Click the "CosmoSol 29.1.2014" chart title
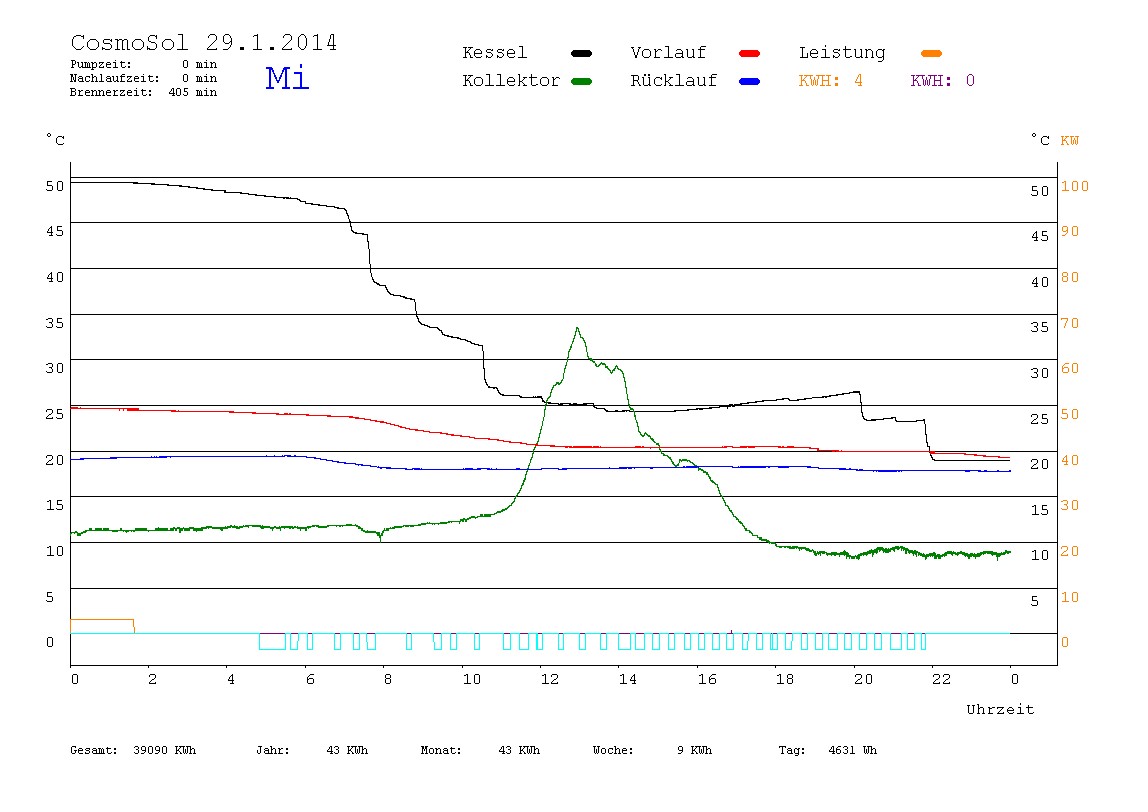 pyautogui.click(x=204, y=42)
